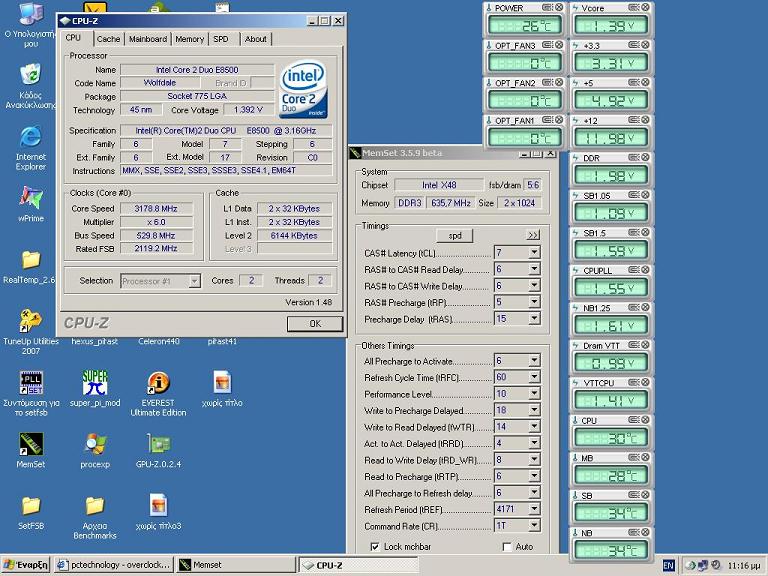Open the Start button on taskbar
The height and width of the screenshot is (576, 768).
(x=25, y=565)
